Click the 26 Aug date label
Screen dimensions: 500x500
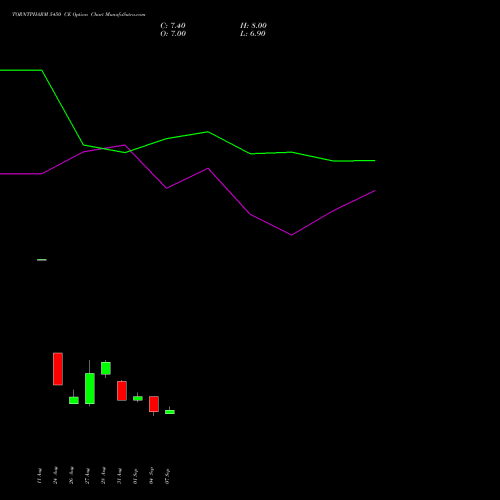71,475
